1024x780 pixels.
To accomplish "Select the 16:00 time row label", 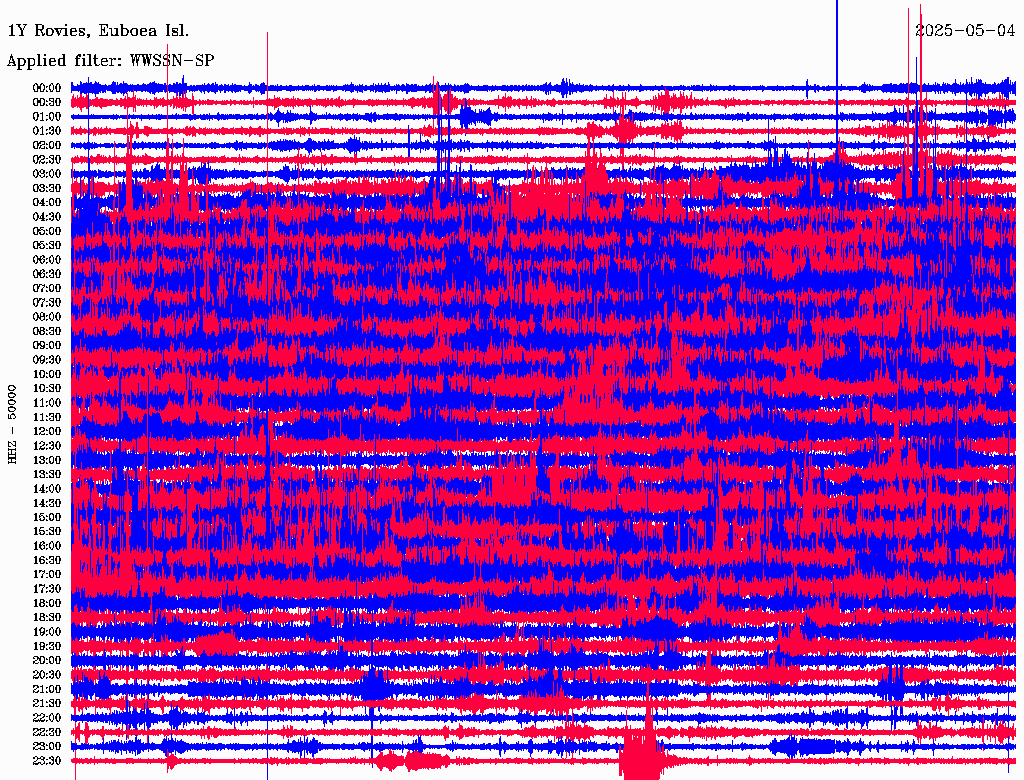I will pyautogui.click(x=47, y=545).
